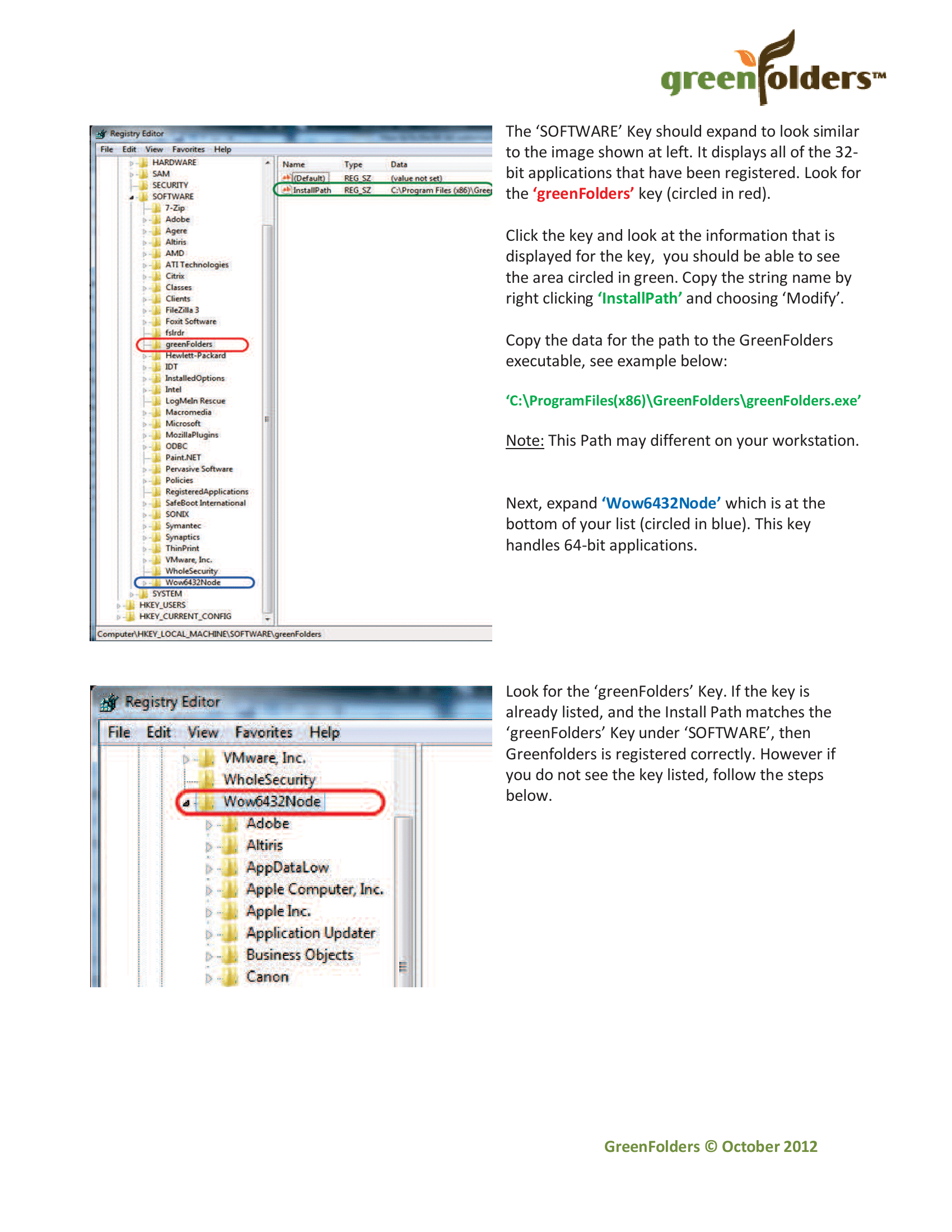Click the Application Updater folder icon

point(230,934)
